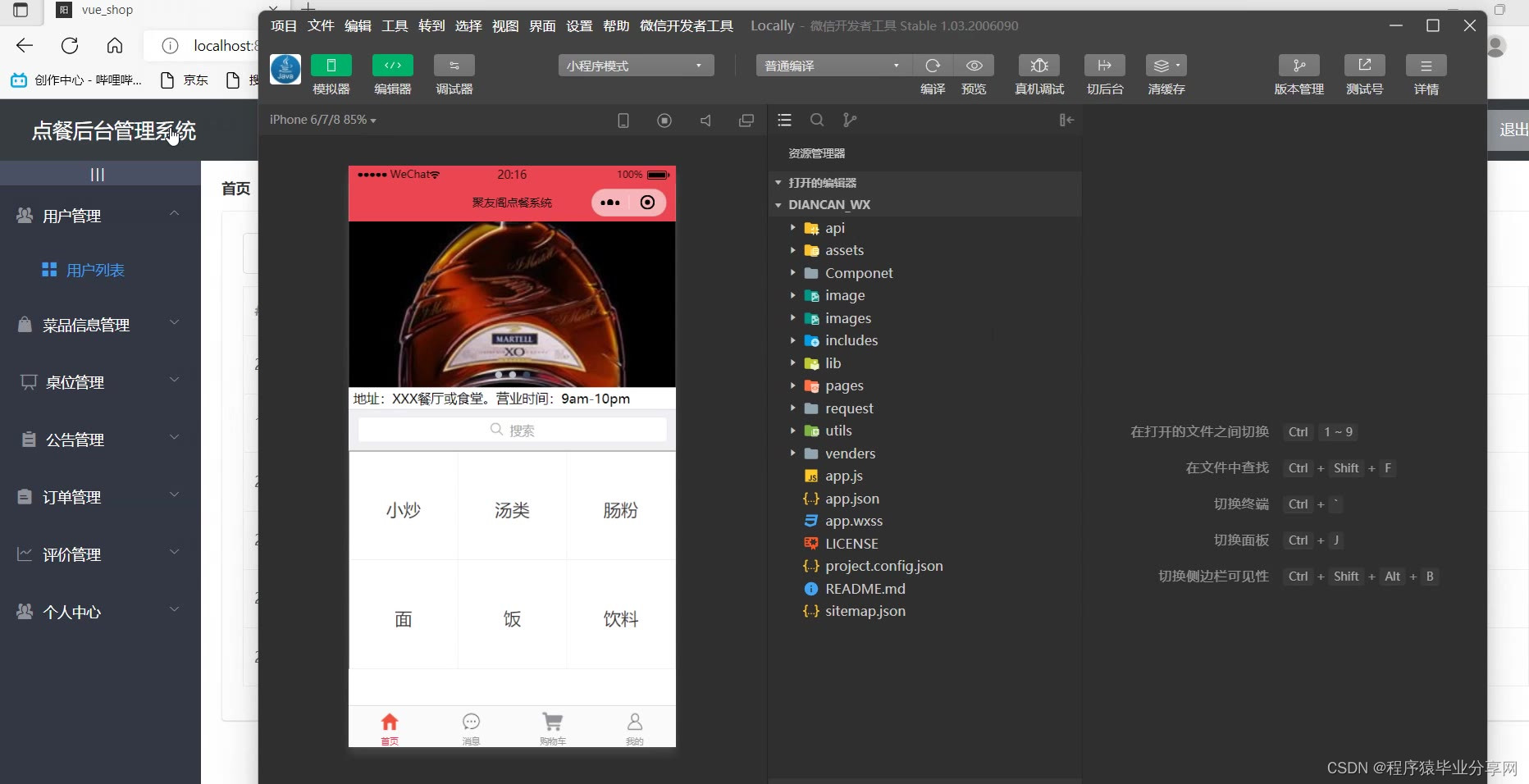Open the clear cache menu
Image resolution: width=1529 pixels, height=784 pixels.
coord(1166,66)
